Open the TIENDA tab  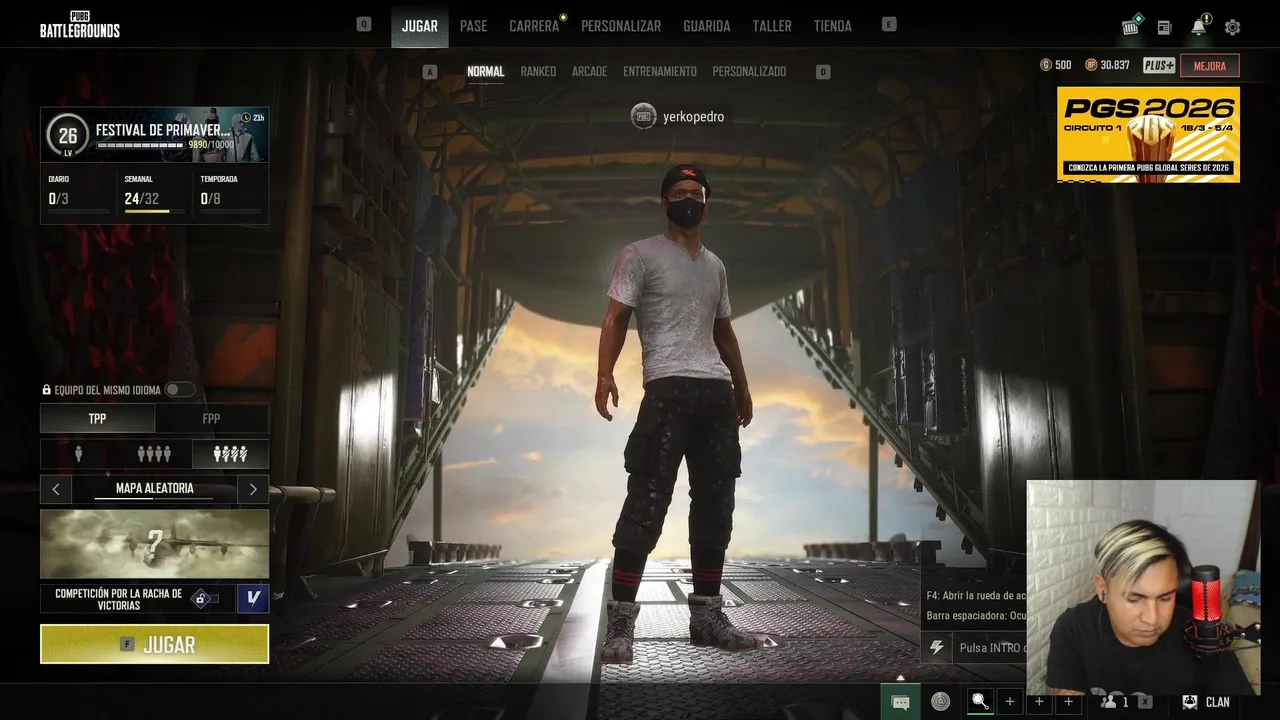click(x=833, y=26)
